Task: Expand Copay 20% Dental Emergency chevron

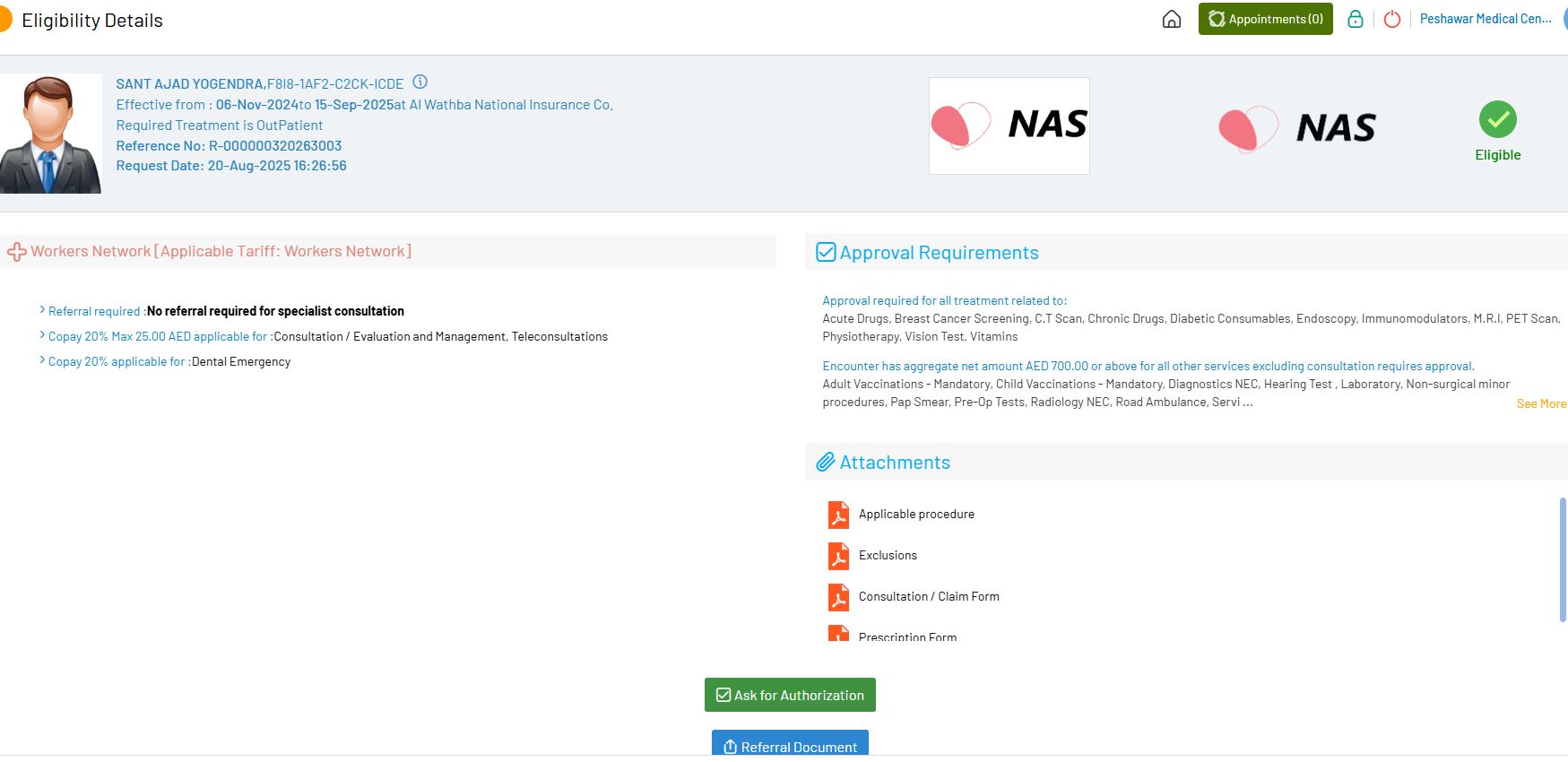Action: 42,360
